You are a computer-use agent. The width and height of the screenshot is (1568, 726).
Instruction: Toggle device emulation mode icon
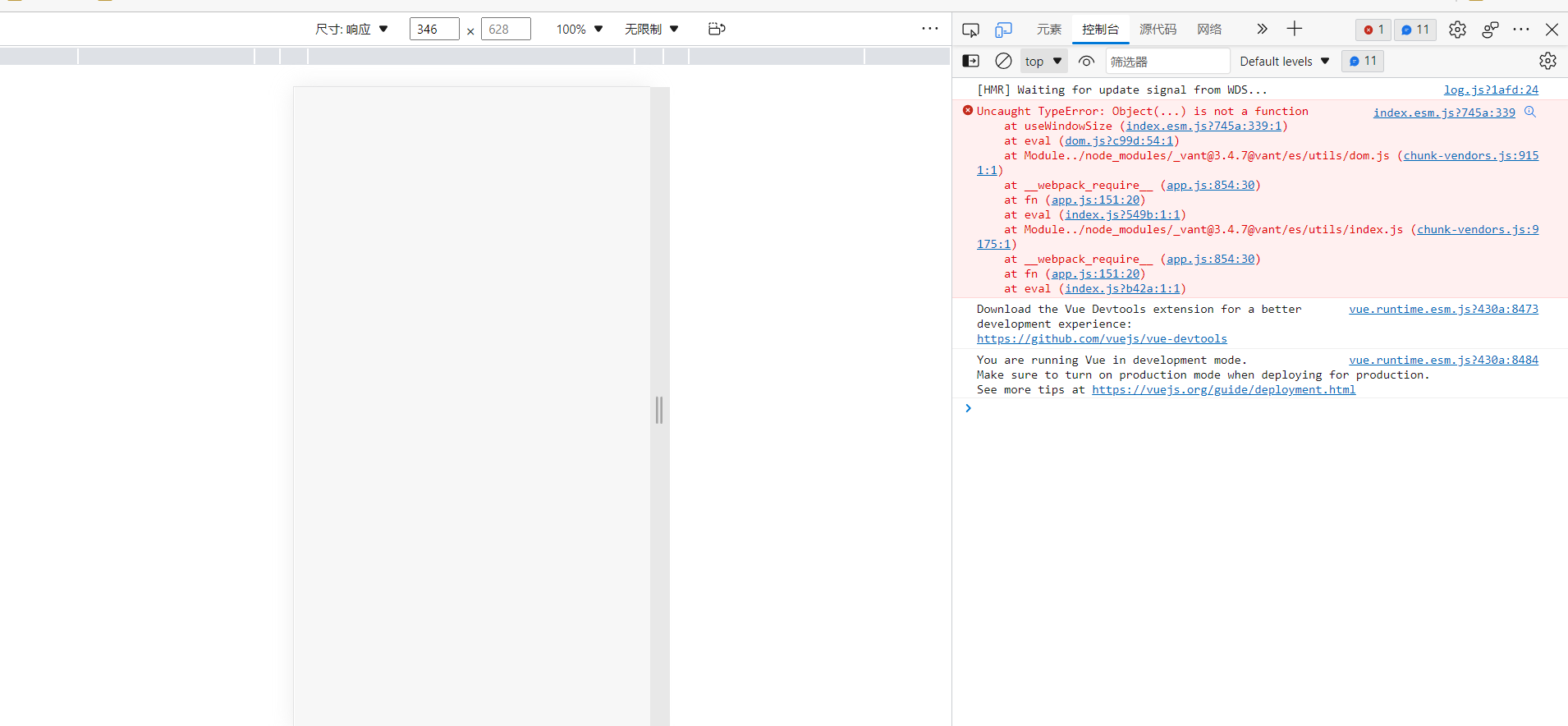[x=1003, y=30]
